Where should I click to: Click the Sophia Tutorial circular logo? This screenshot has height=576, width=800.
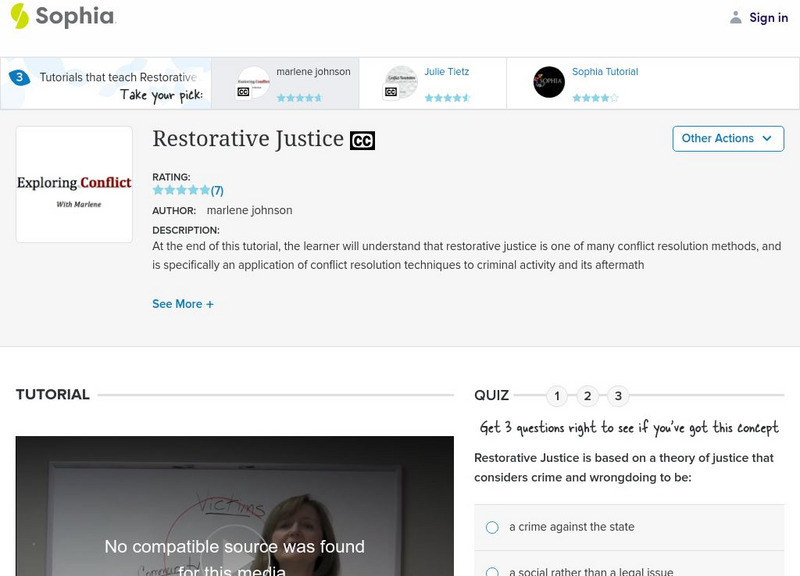[x=549, y=82]
